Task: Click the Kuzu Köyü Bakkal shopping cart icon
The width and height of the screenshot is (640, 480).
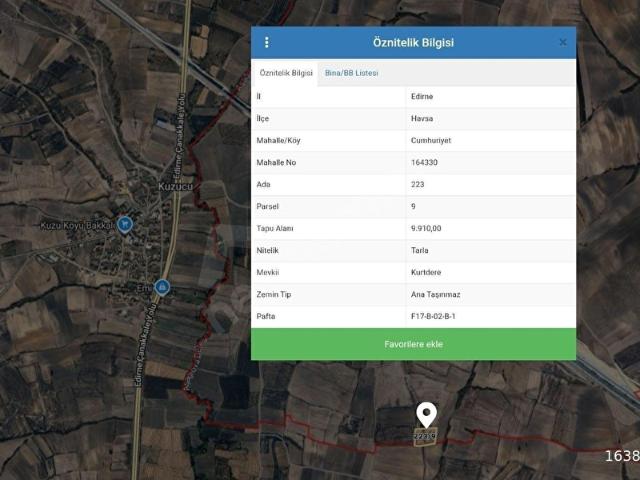Action: 125,224
